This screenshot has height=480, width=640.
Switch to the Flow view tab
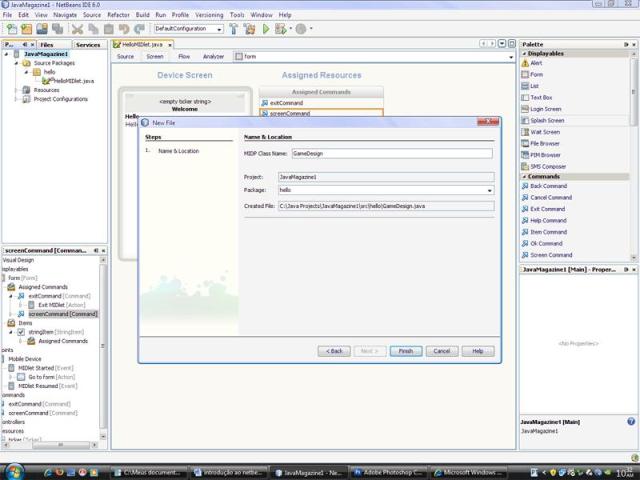184,56
